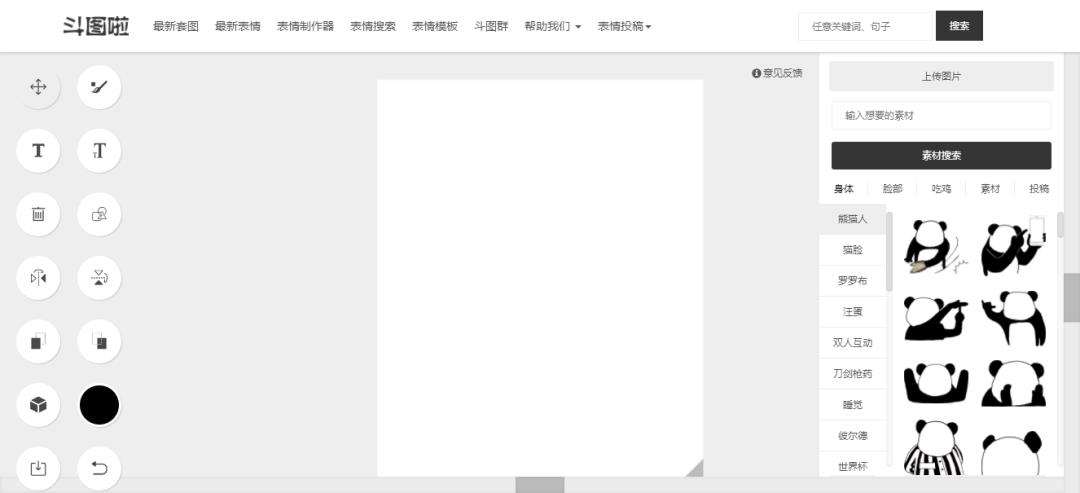The image size is (1080, 493).
Task: Expand the 帮助我们 dropdown menu
Action: tap(552, 26)
